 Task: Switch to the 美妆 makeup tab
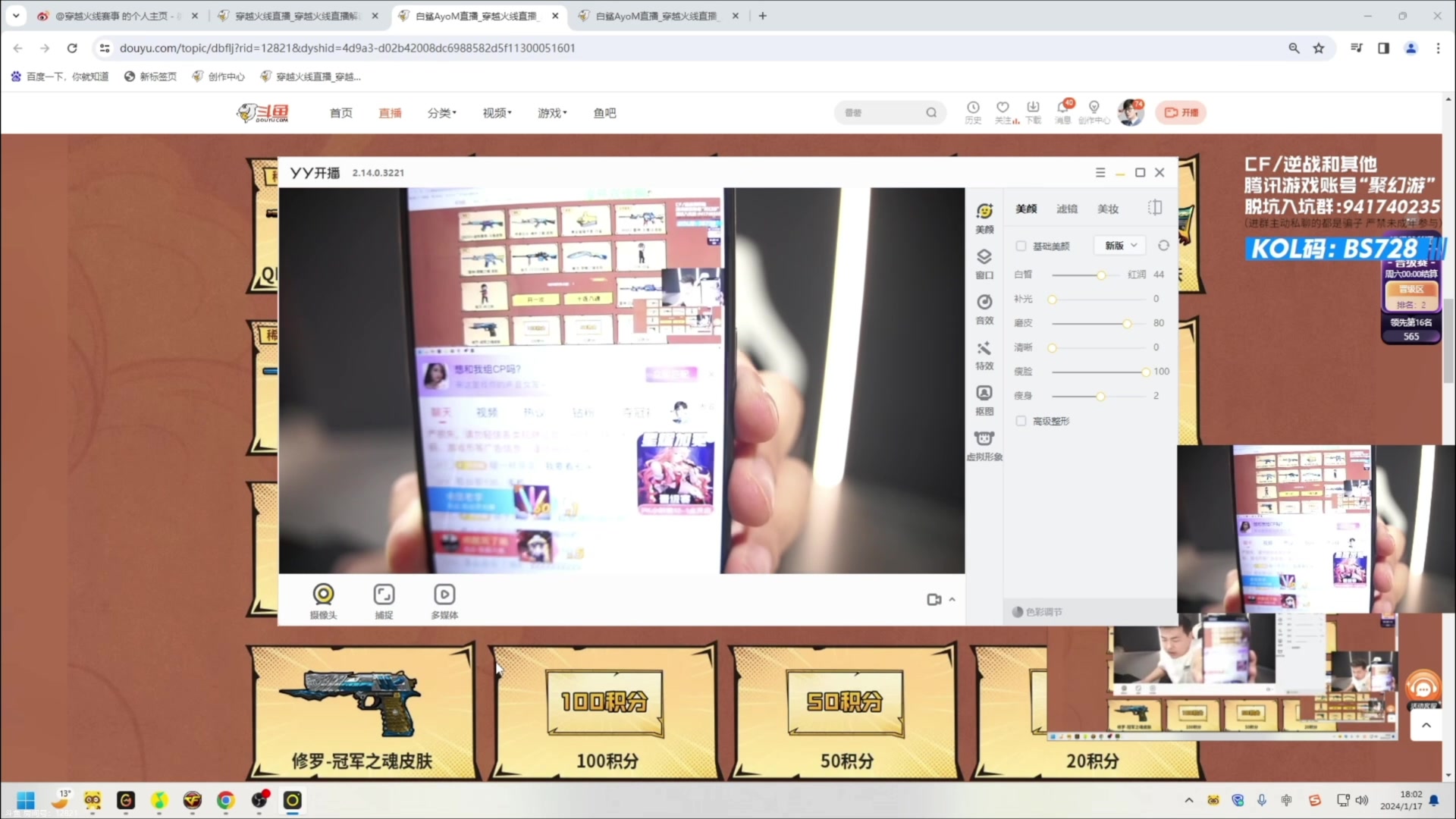(1108, 209)
